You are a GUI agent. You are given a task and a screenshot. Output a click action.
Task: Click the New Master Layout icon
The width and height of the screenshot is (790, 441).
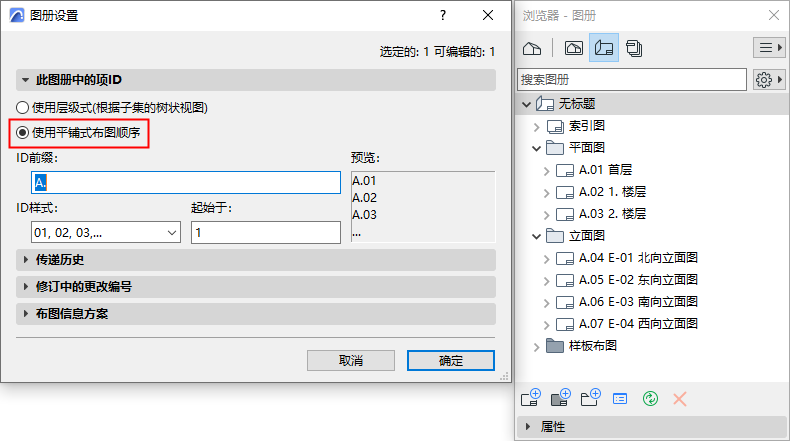point(560,398)
